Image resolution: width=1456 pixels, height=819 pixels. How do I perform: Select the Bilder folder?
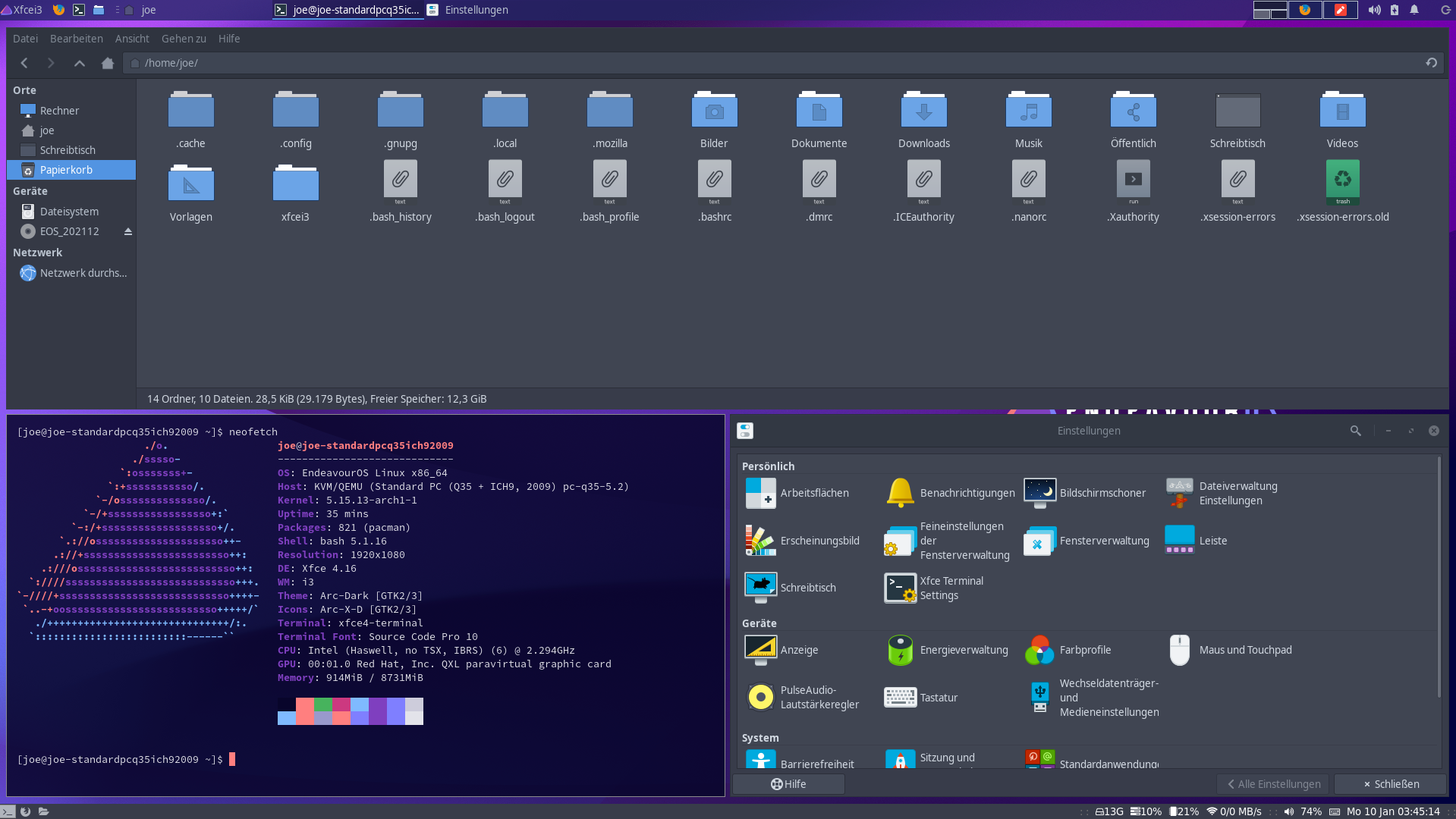click(x=714, y=120)
